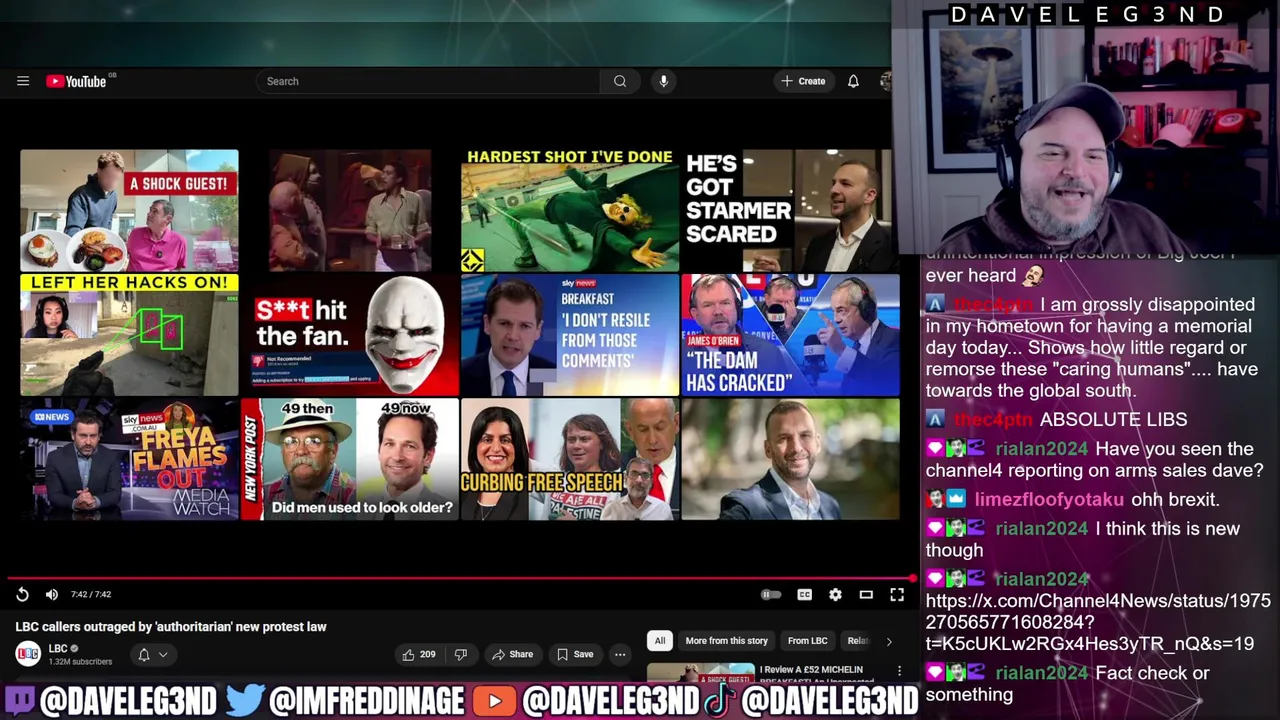Screen dimensions: 1280x720
Task: Click the Twitch logo in bottom banner
Action: coord(20,700)
